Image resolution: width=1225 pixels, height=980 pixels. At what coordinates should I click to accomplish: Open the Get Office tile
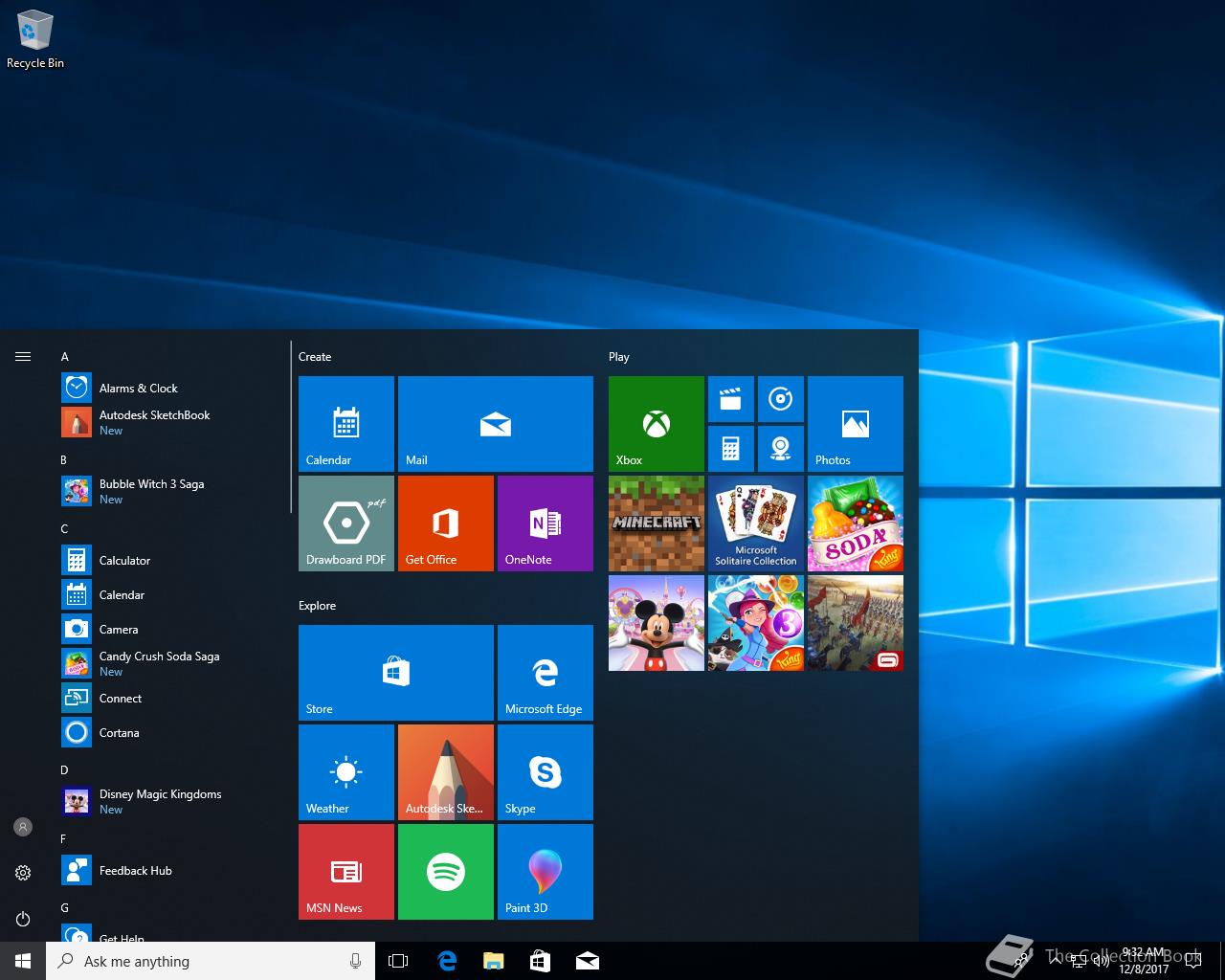pyautogui.click(x=446, y=523)
